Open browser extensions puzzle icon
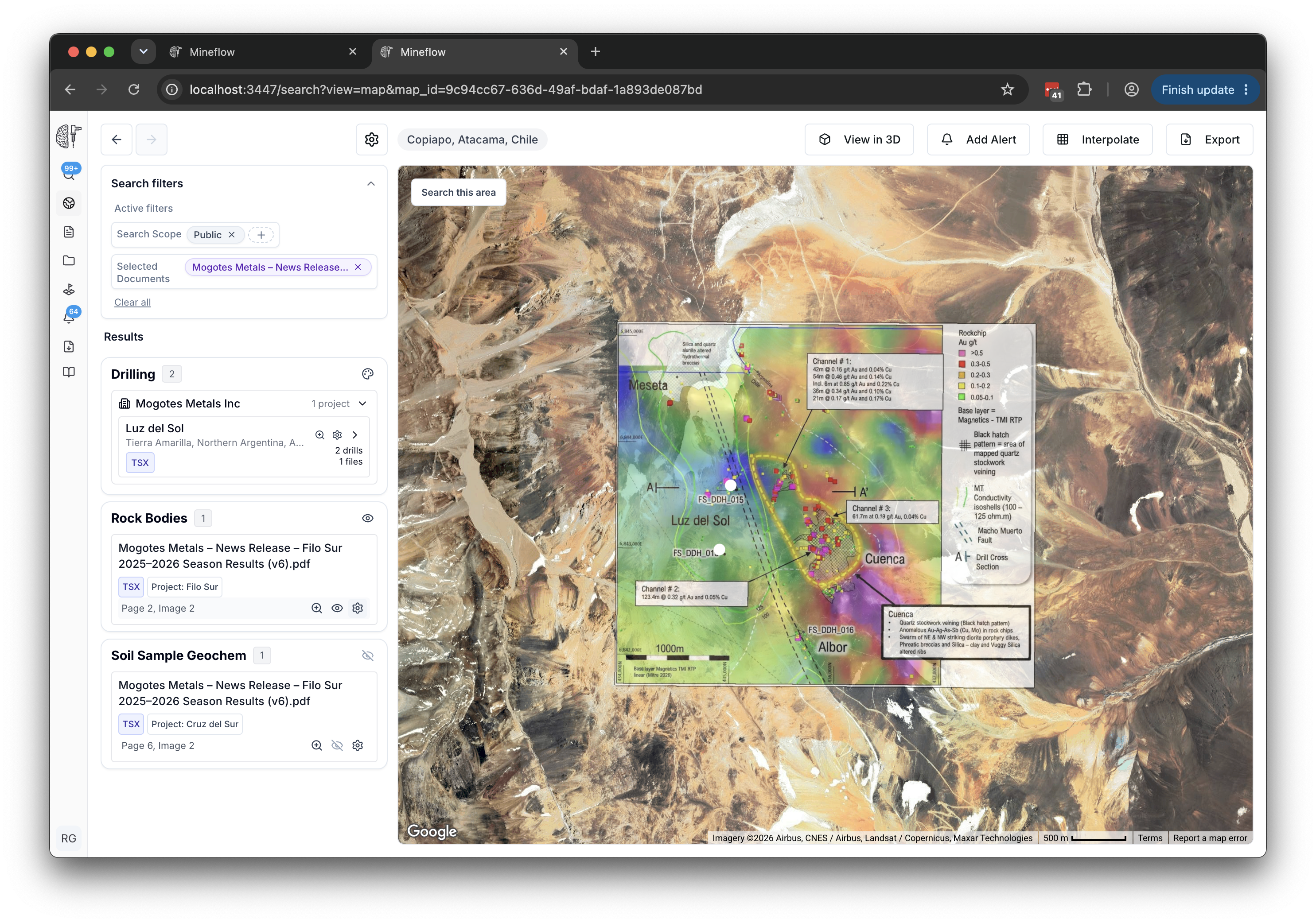1316x923 pixels. (1083, 90)
